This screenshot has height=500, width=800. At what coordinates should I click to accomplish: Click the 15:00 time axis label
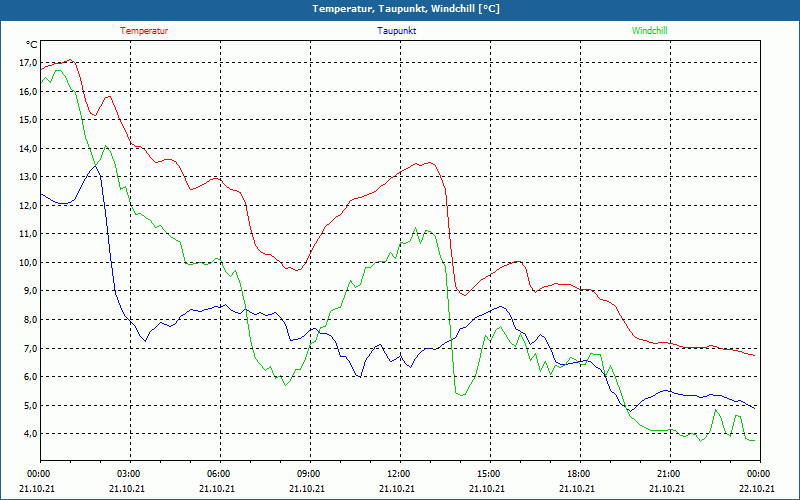coord(490,473)
